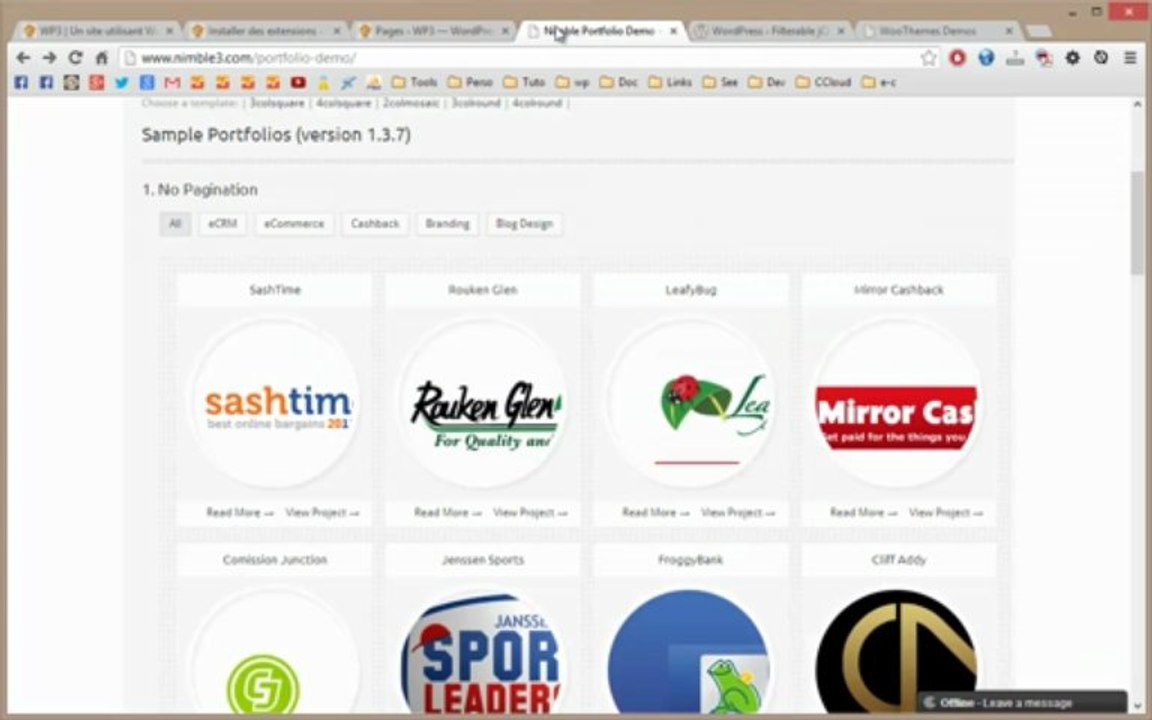Open the Doc bookmarks folder
The height and width of the screenshot is (720, 1152).
tap(619, 82)
